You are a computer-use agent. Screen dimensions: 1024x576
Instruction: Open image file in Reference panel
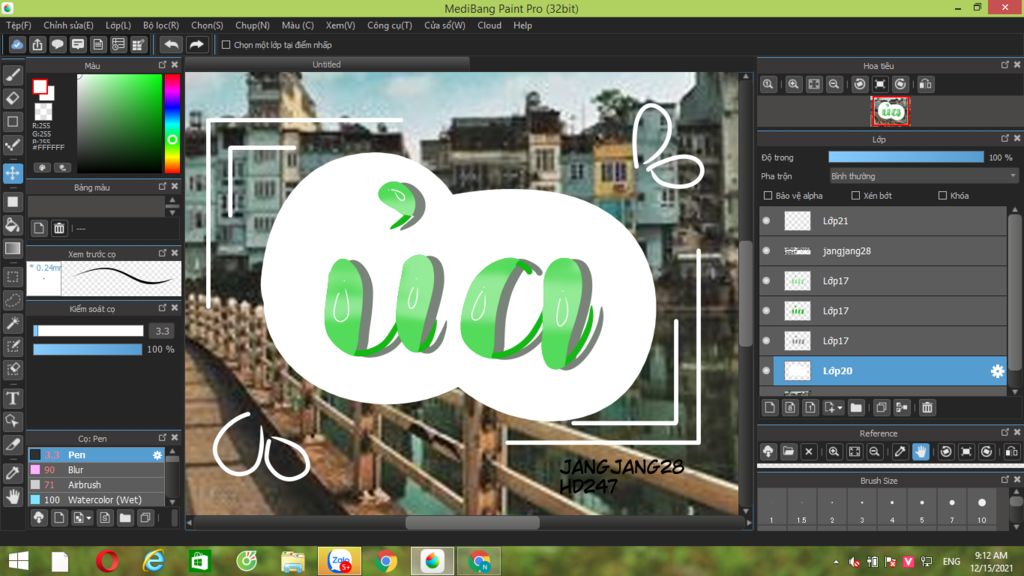(x=788, y=452)
